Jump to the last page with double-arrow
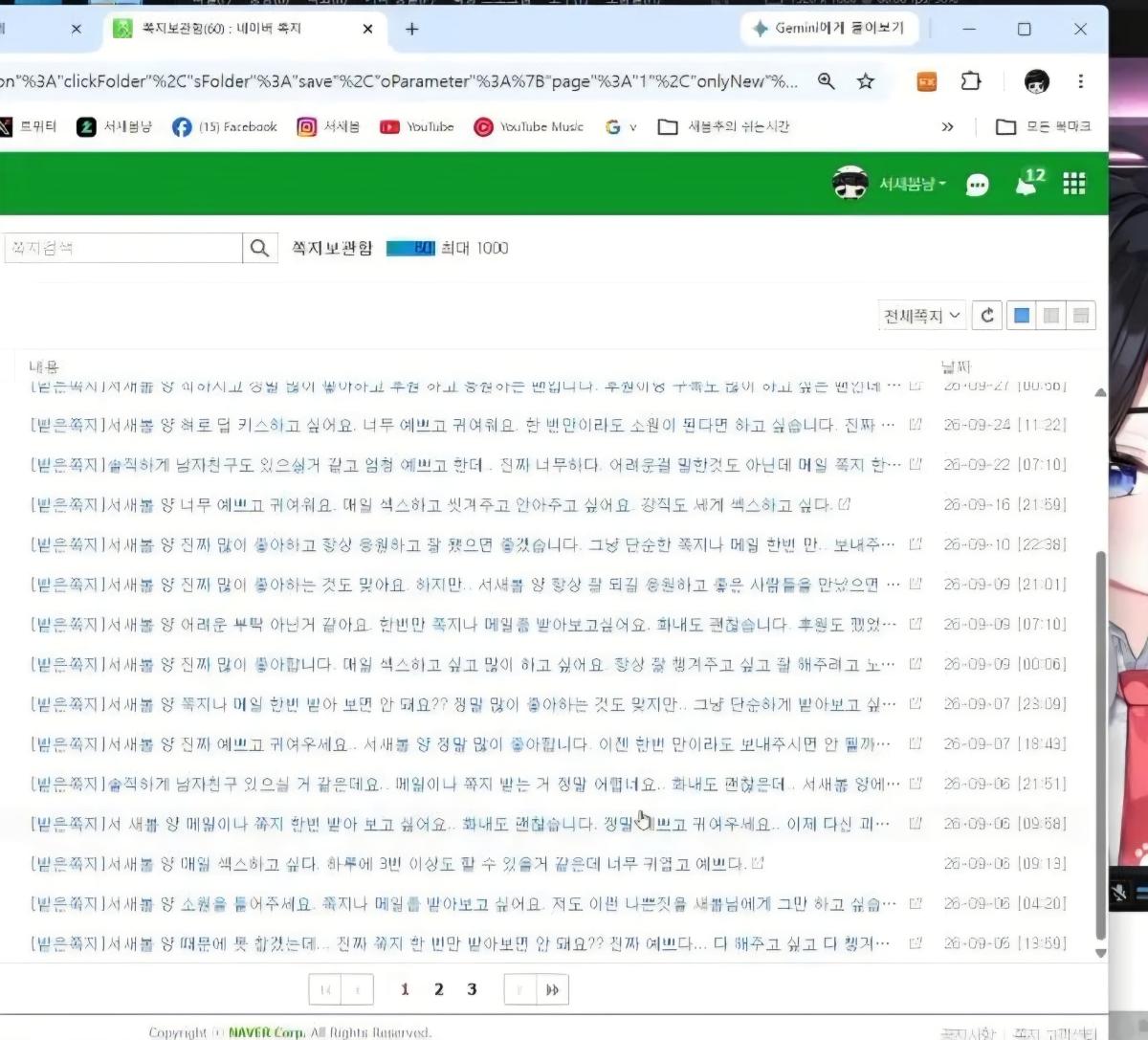Screen dimensions: 1148x1040 pyautogui.click(x=552, y=989)
